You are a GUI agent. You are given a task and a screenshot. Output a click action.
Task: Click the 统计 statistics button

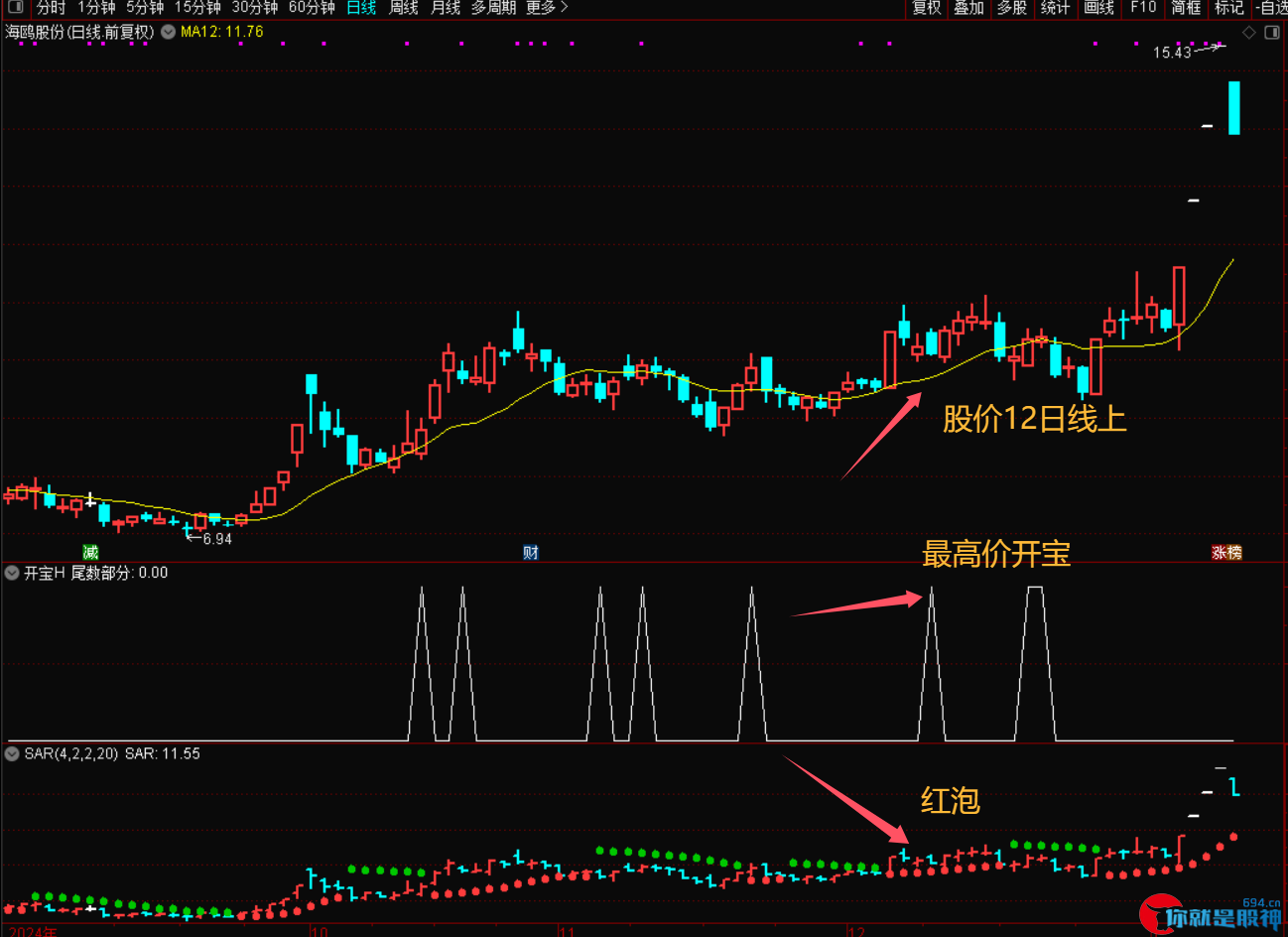1055,8
